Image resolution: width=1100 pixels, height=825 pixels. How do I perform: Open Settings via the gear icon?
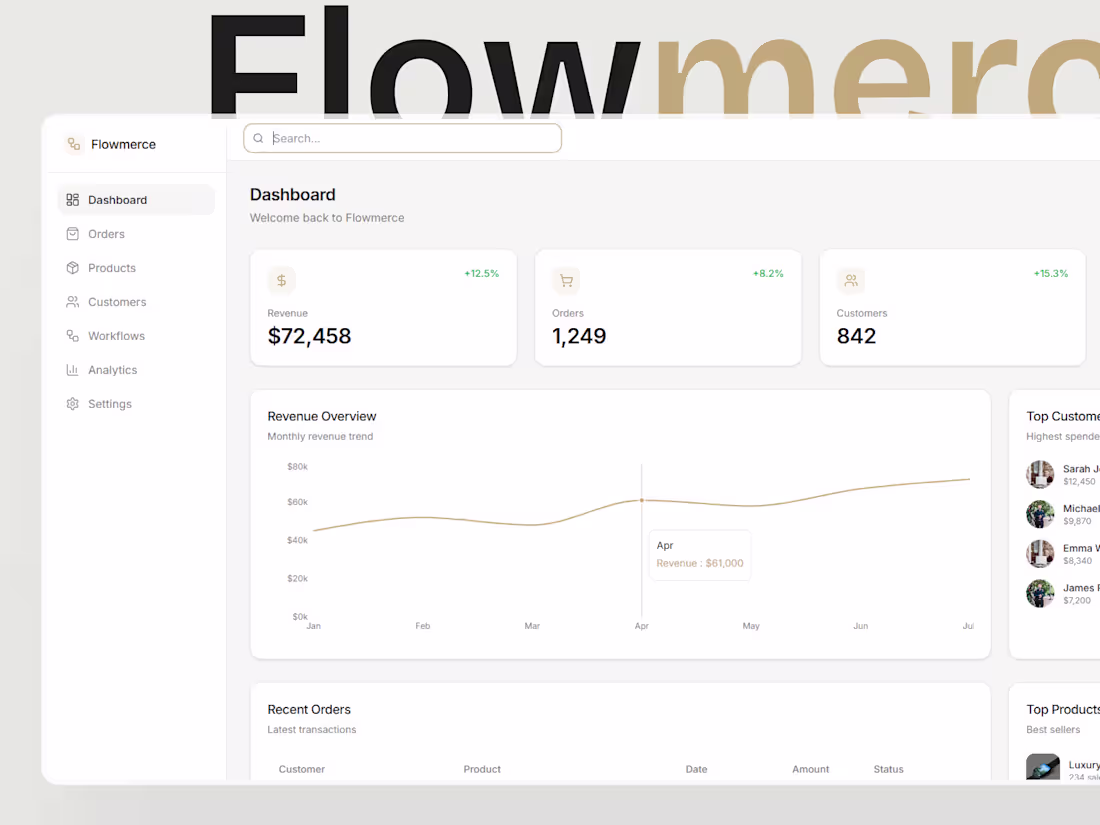[72, 403]
